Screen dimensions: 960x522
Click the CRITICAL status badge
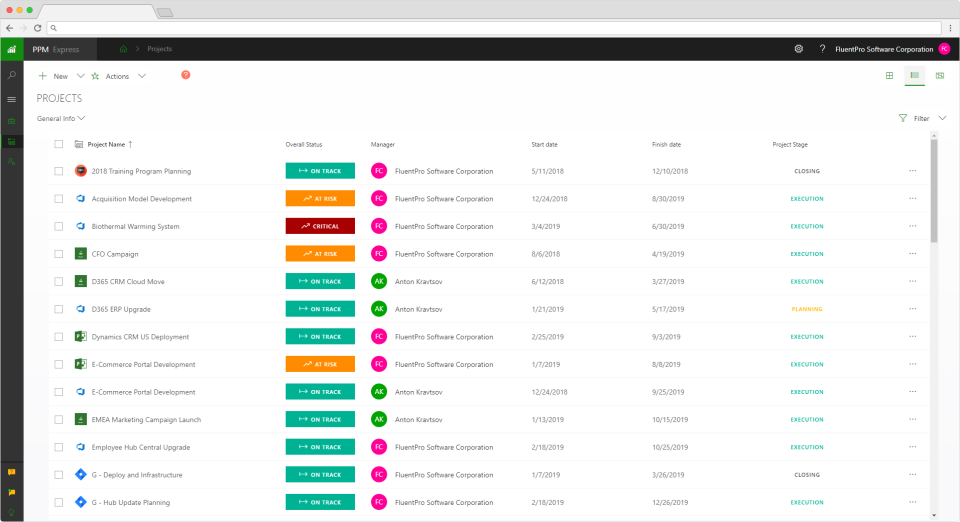[320, 226]
